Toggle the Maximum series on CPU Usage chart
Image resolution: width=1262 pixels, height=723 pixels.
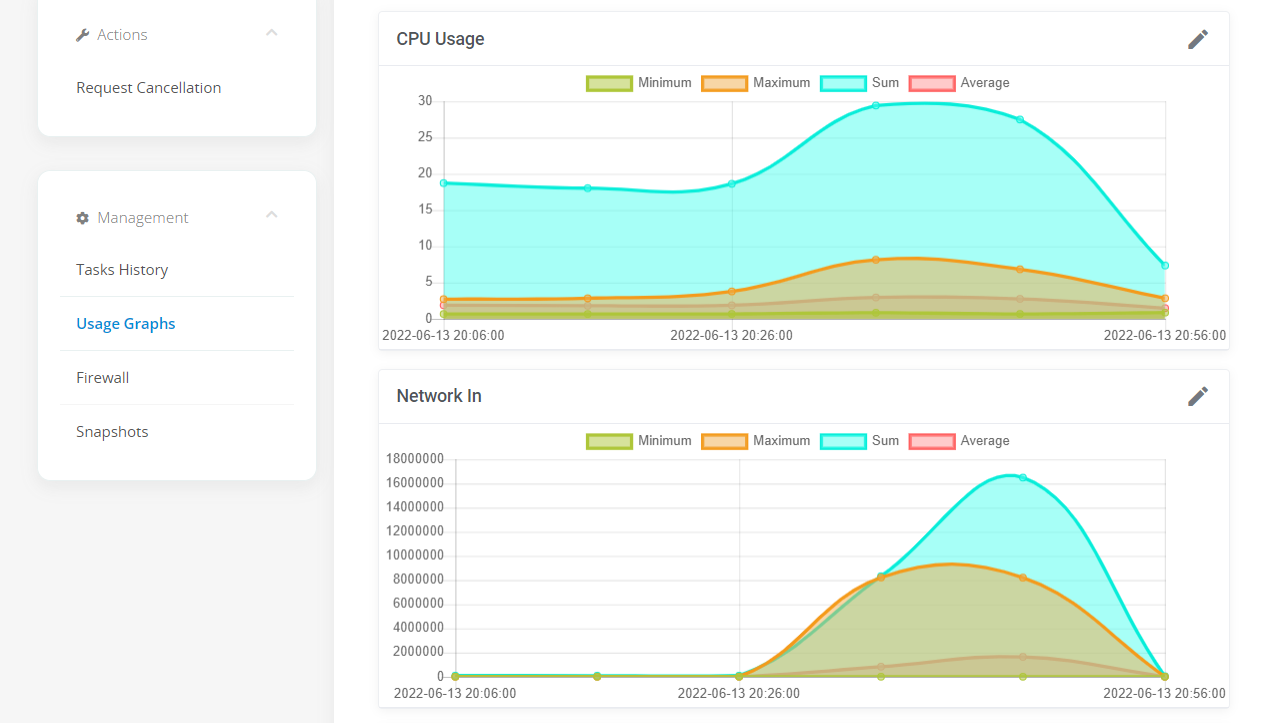(x=755, y=83)
